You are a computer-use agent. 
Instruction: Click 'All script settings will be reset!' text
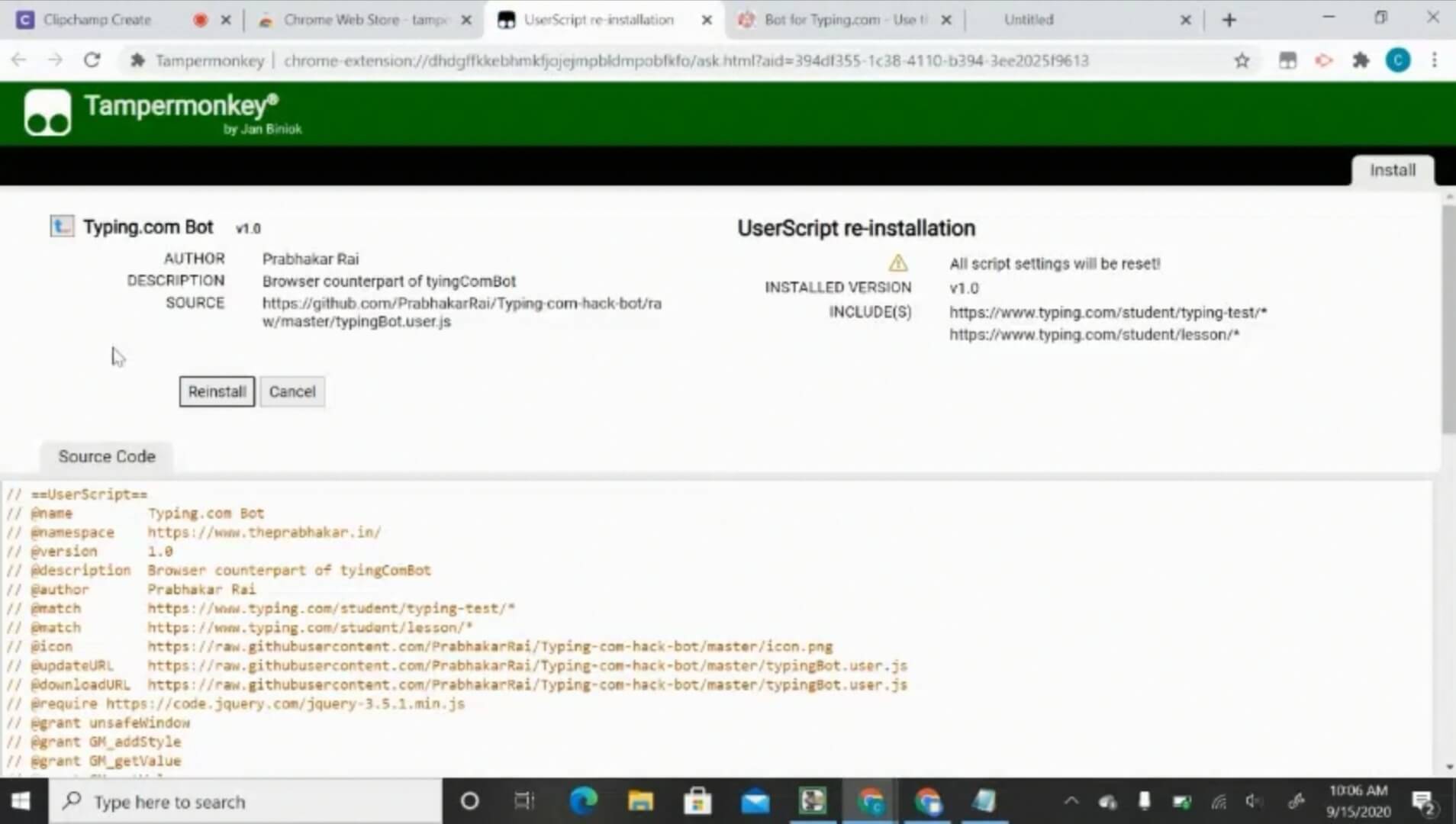1055,263
